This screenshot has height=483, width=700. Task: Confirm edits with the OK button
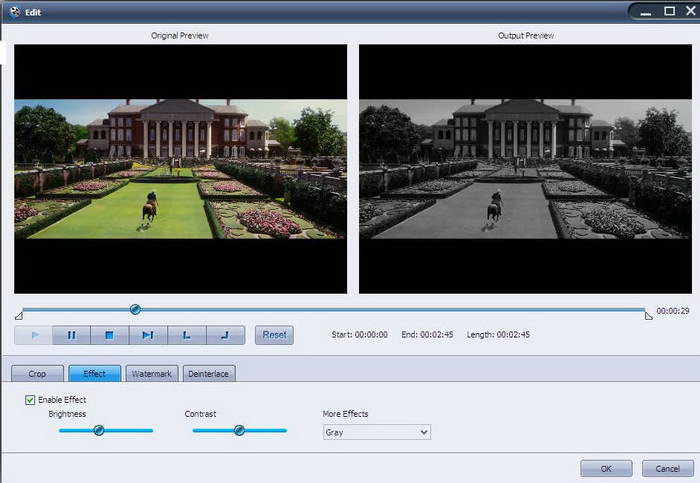[x=606, y=469]
